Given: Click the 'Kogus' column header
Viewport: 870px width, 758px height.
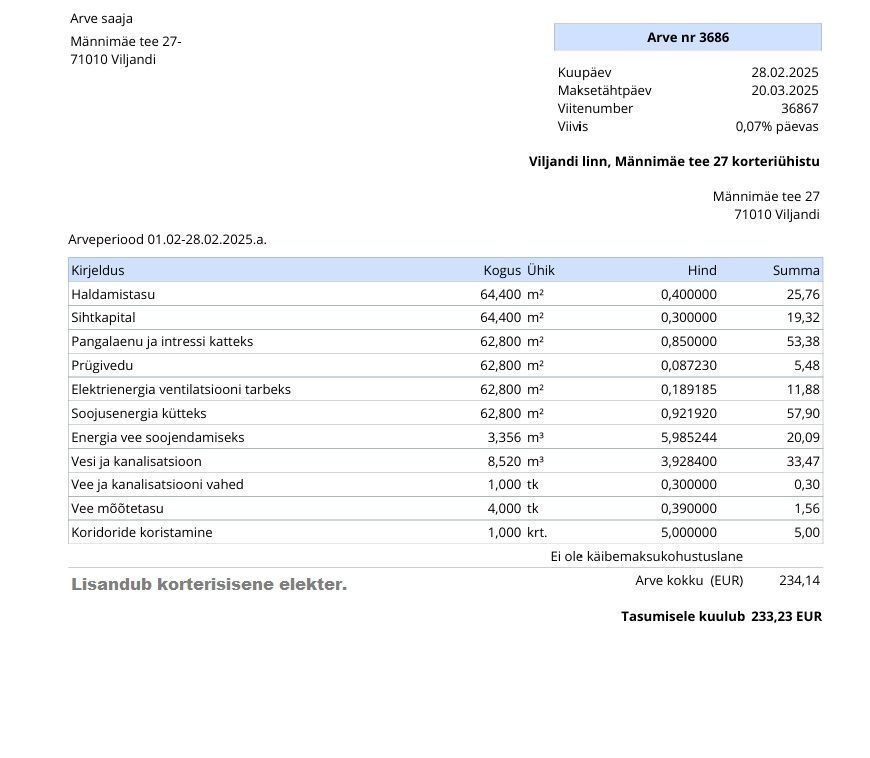Looking at the screenshot, I should click(x=502, y=270).
